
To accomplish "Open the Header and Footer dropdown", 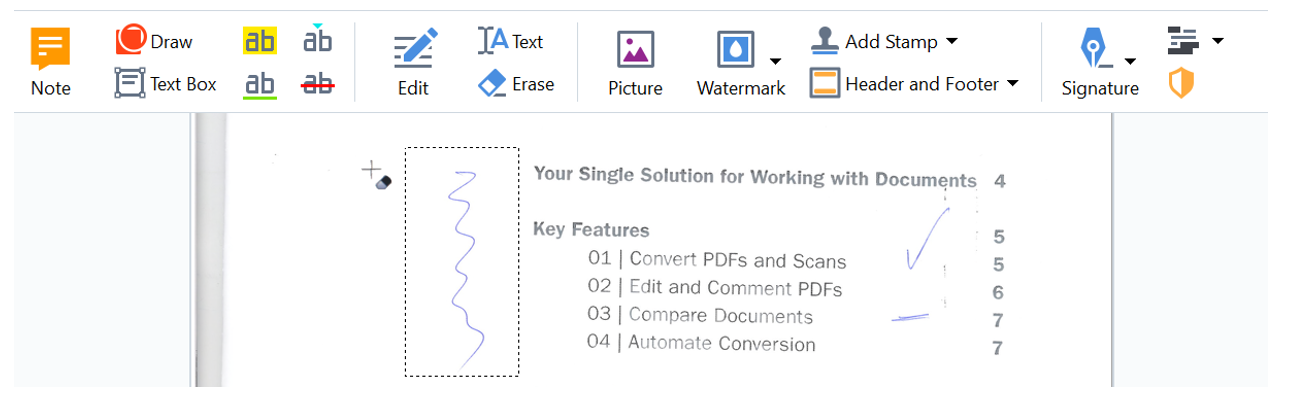I will click(914, 84).
